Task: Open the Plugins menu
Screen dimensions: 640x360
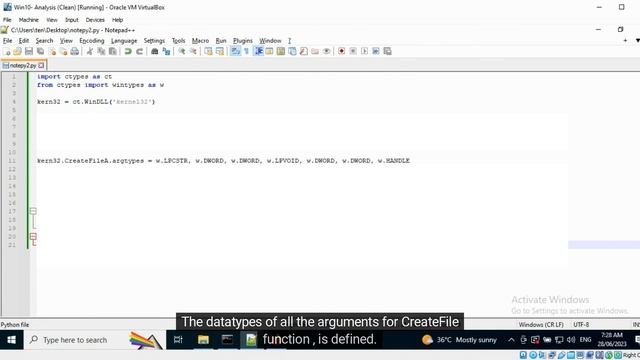Action: click(x=242, y=41)
